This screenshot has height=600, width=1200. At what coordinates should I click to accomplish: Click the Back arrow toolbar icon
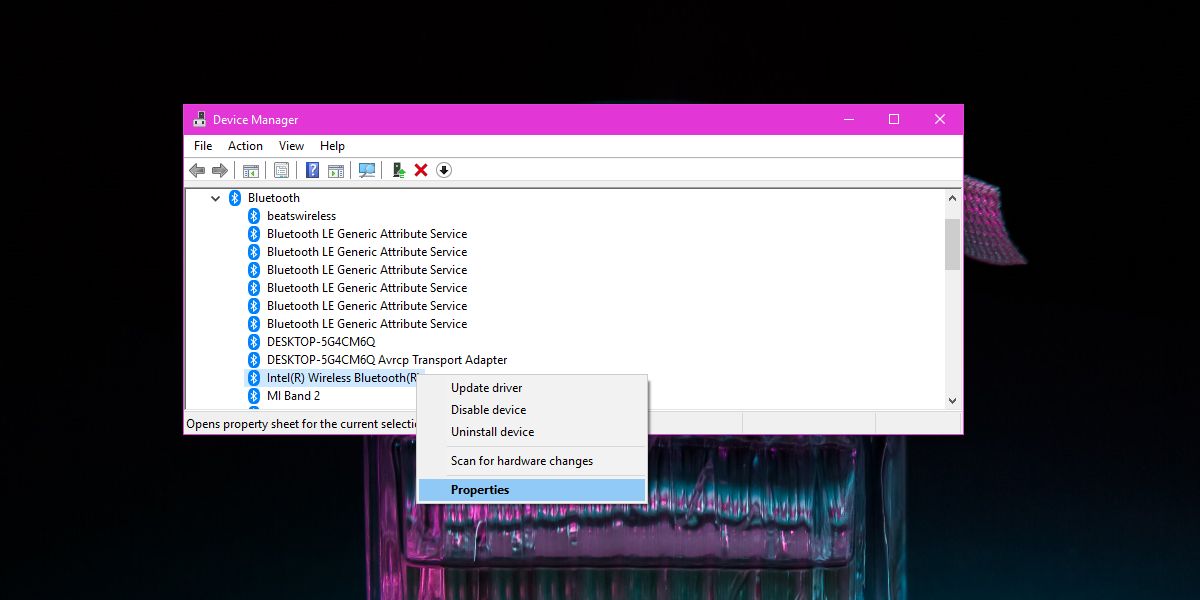point(197,171)
